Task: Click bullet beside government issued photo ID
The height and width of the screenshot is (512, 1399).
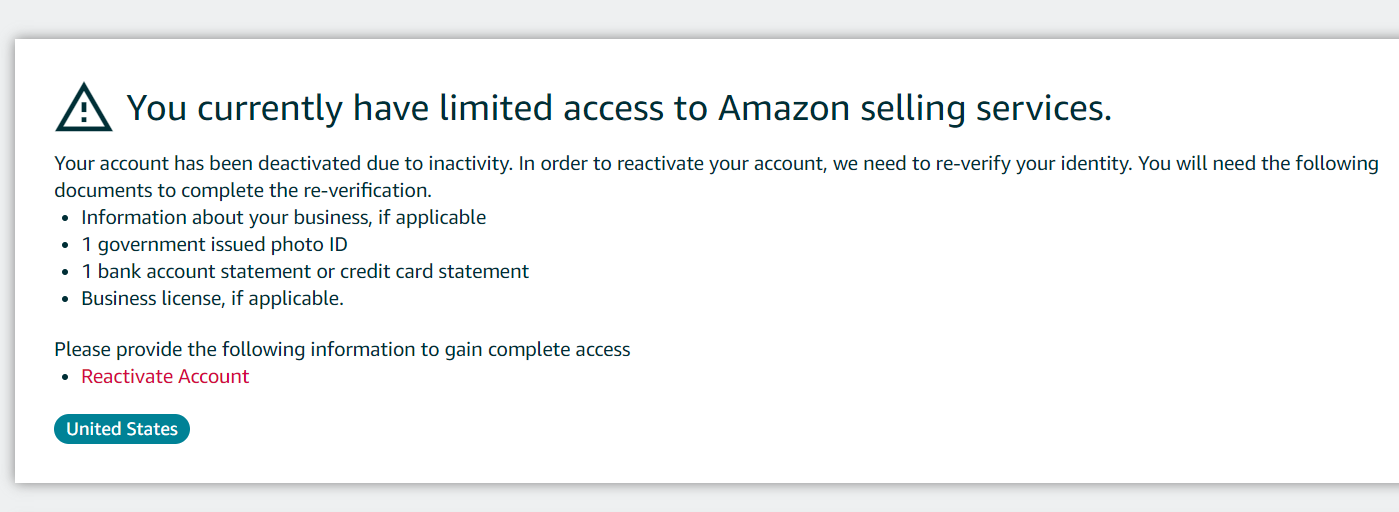Action: (x=66, y=245)
